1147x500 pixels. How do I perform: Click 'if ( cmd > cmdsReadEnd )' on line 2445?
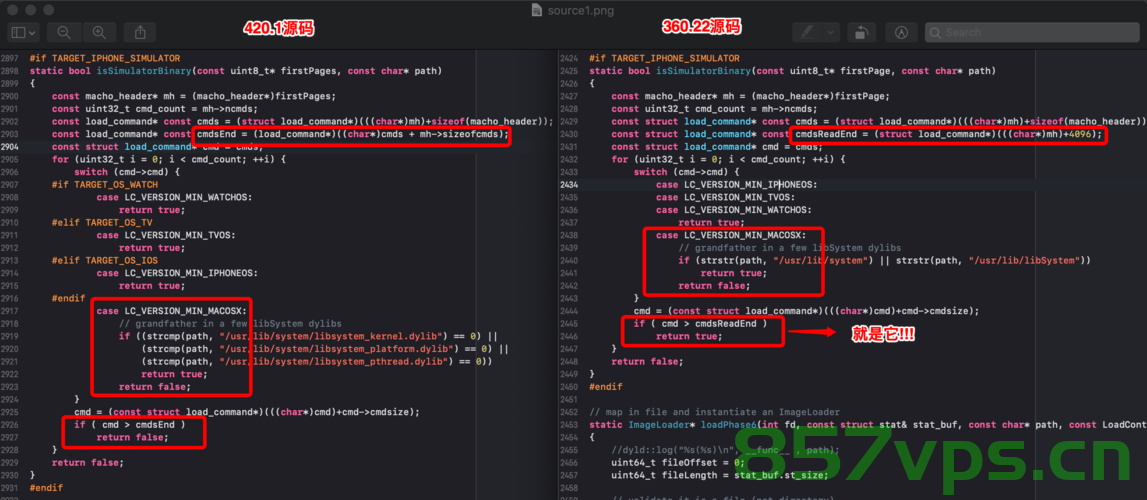[x=700, y=324]
